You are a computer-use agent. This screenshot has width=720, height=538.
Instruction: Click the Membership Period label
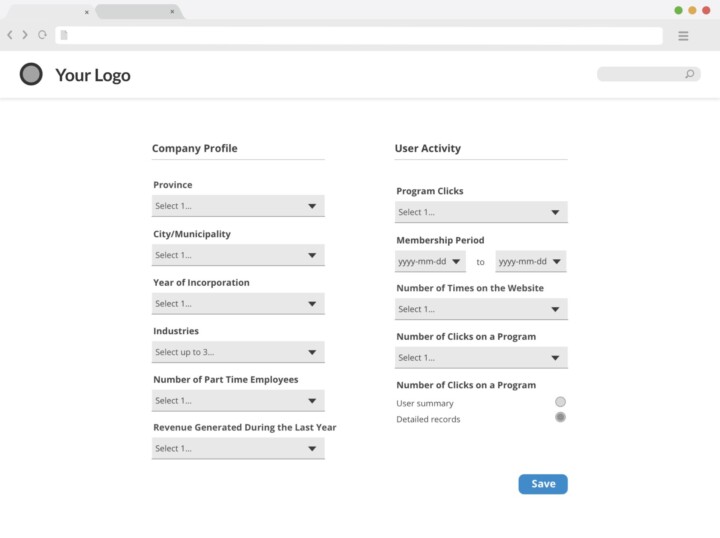point(440,240)
